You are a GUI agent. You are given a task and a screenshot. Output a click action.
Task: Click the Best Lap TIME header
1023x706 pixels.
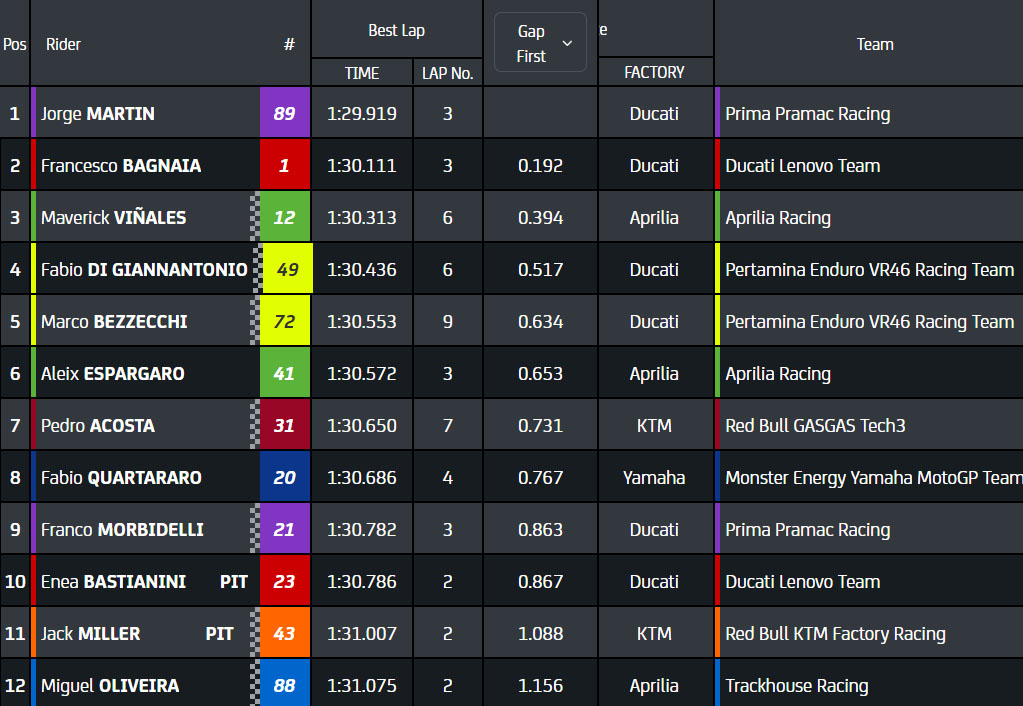[x=362, y=73]
